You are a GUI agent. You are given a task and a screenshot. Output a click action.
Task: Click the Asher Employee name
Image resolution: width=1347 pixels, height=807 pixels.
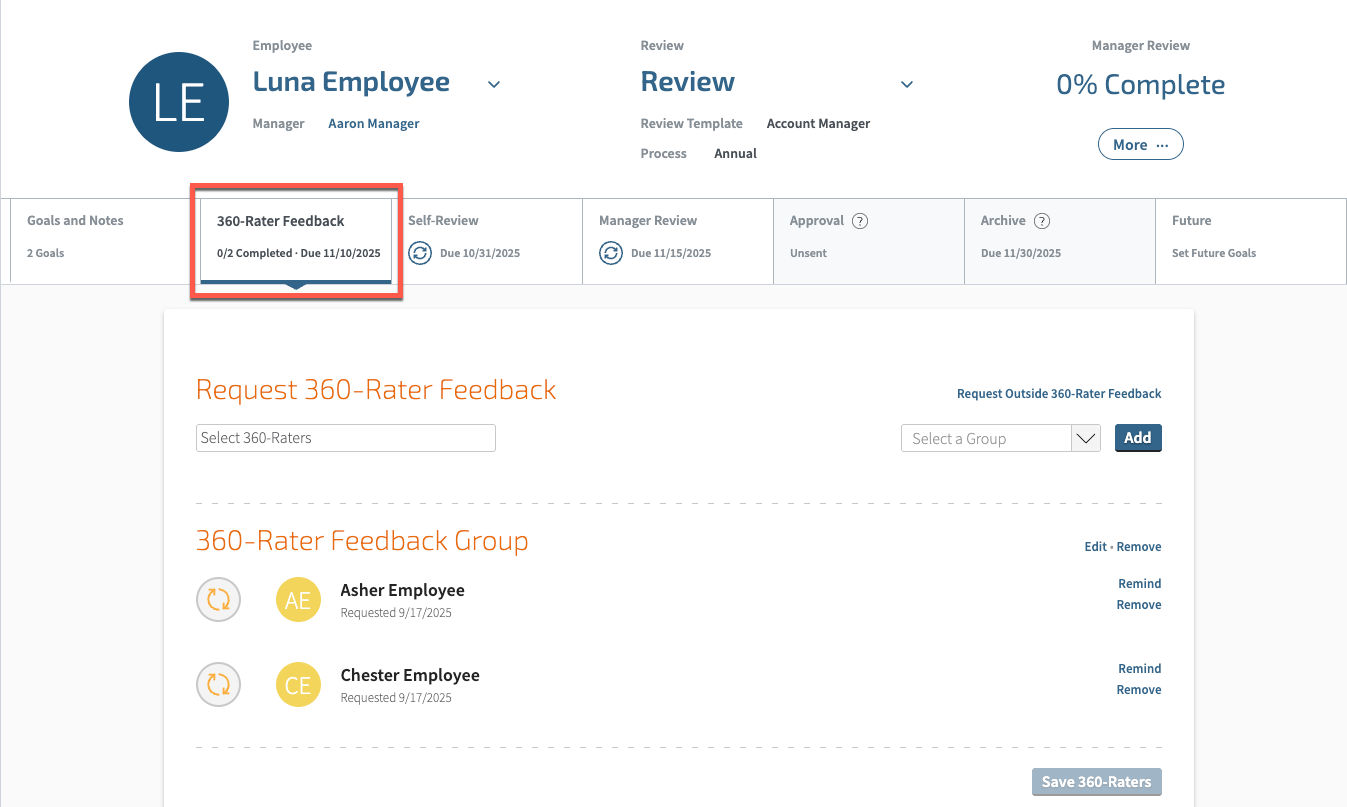402,590
